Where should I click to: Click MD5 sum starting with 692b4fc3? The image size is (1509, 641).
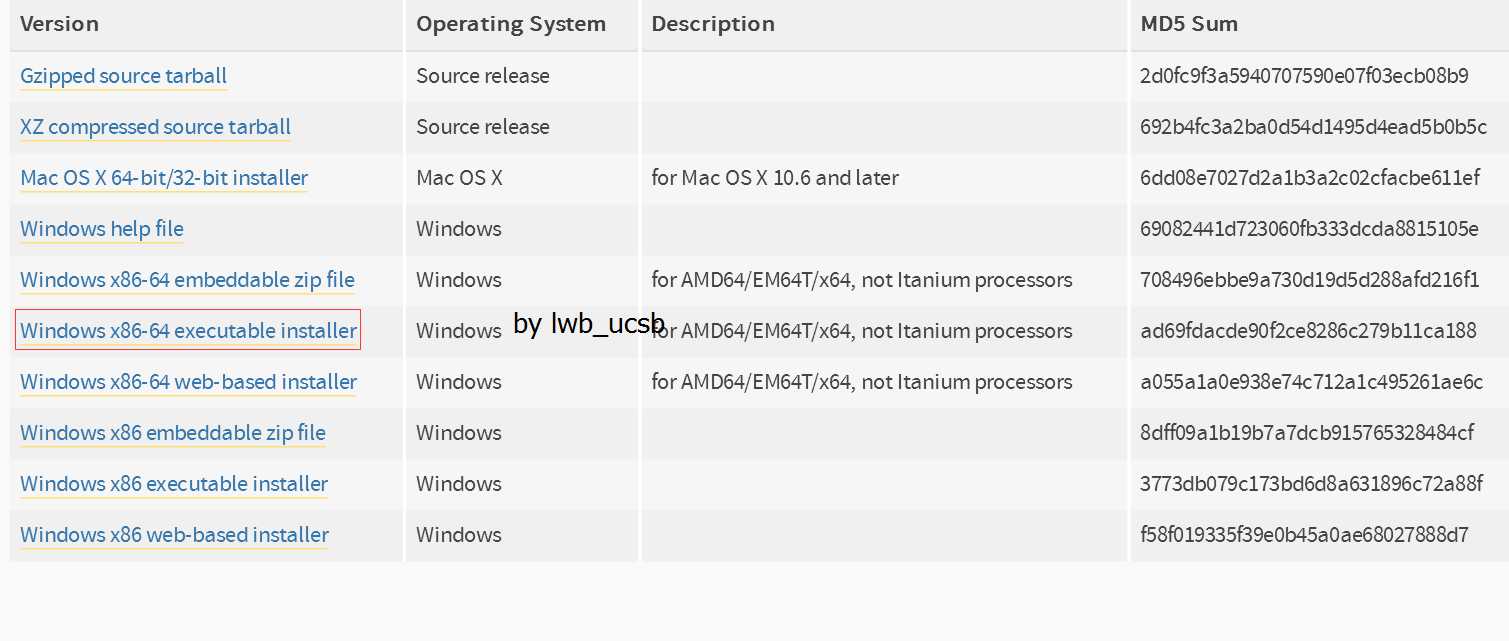click(x=1313, y=127)
